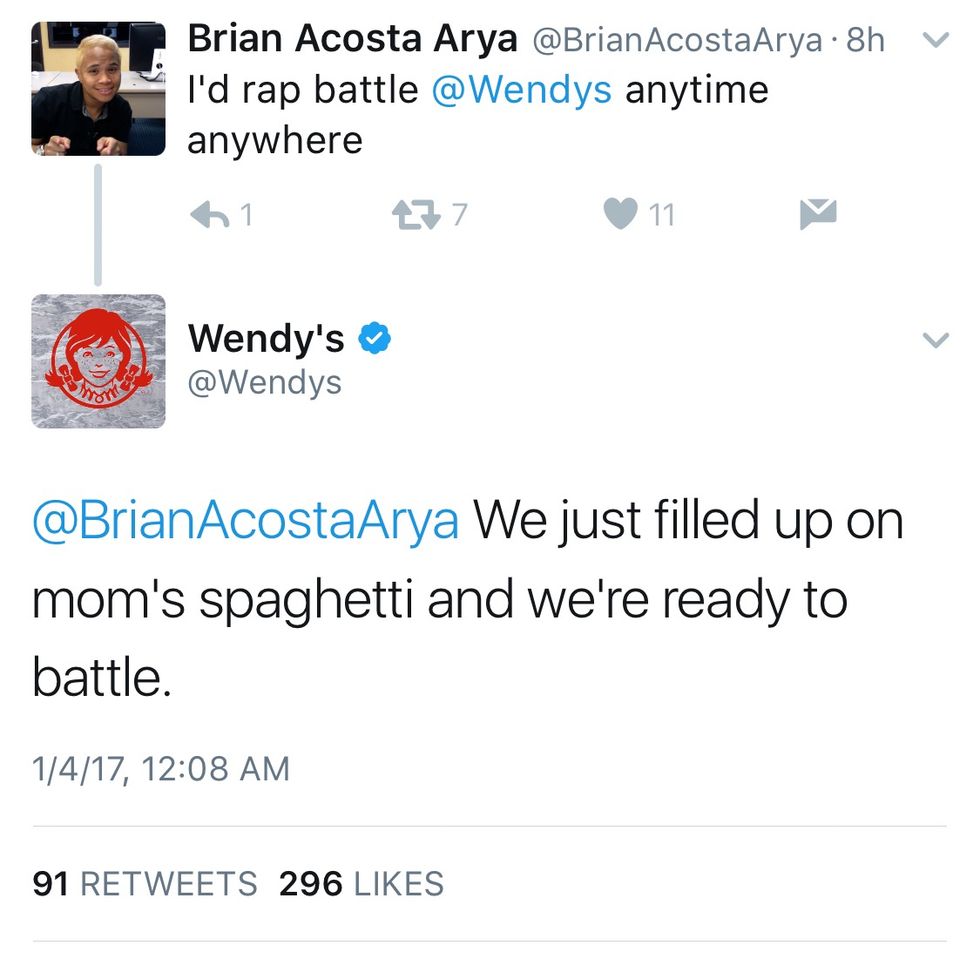The image size is (980, 958).
Task: Expand options chevron on Wendy's tweet
Action: tap(933, 341)
